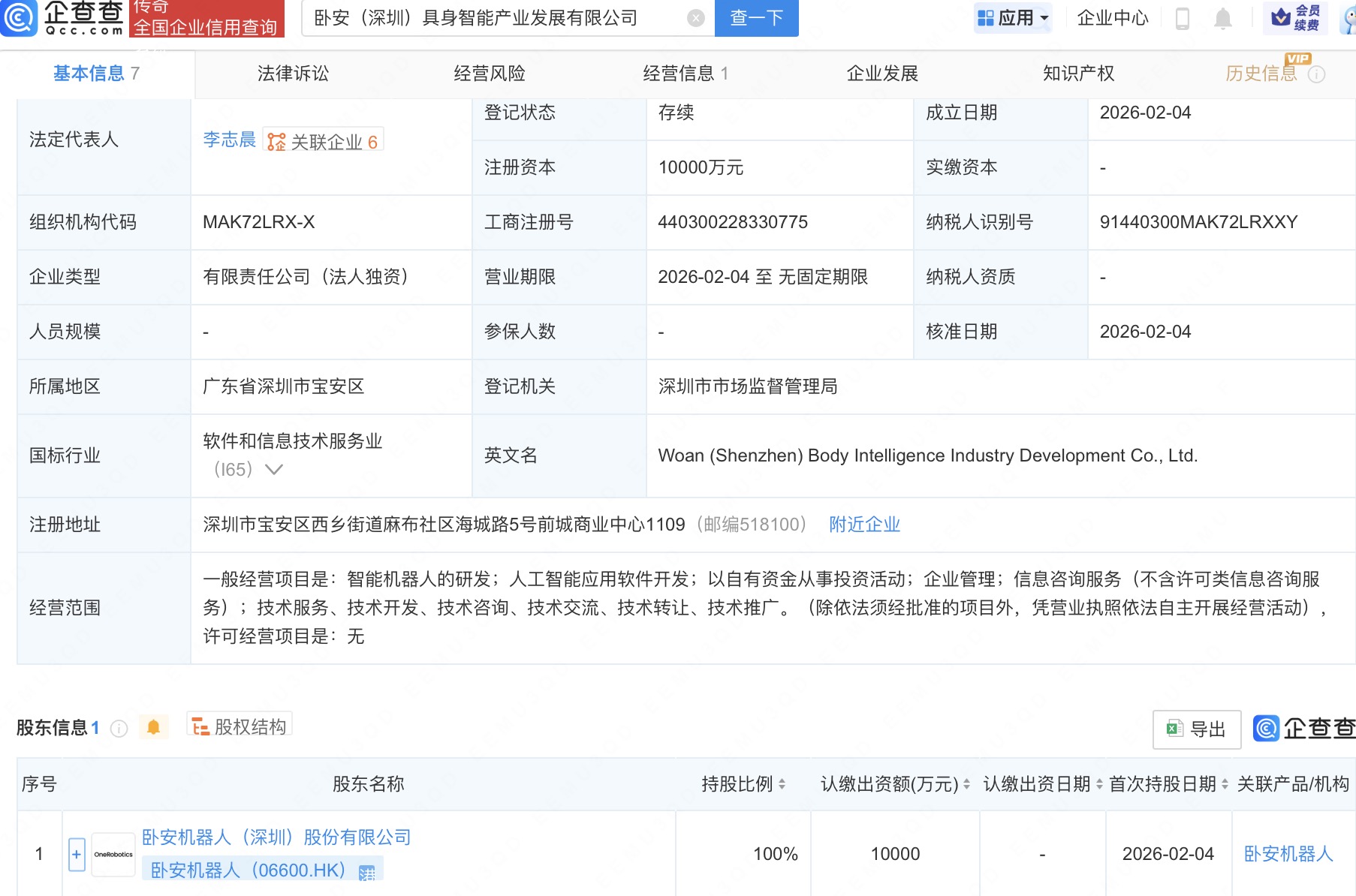Click the 查一下 search button
The image size is (1356, 896).
coord(756,18)
